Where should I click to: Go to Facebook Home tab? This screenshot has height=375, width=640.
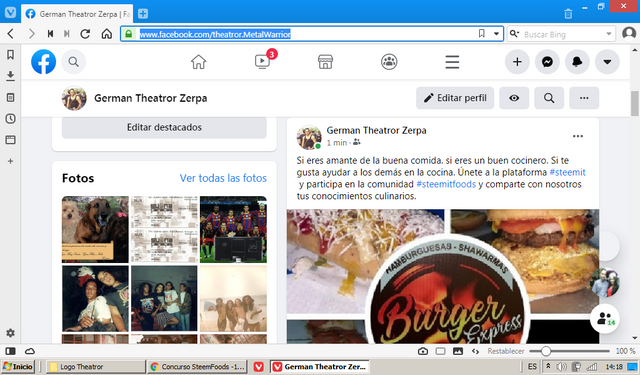click(198, 62)
